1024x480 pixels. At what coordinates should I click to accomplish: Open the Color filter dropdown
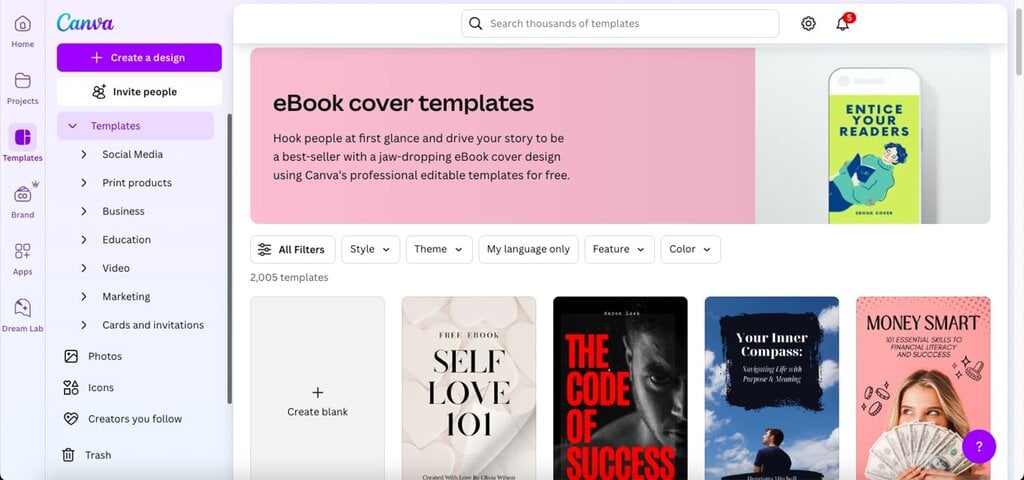point(690,249)
